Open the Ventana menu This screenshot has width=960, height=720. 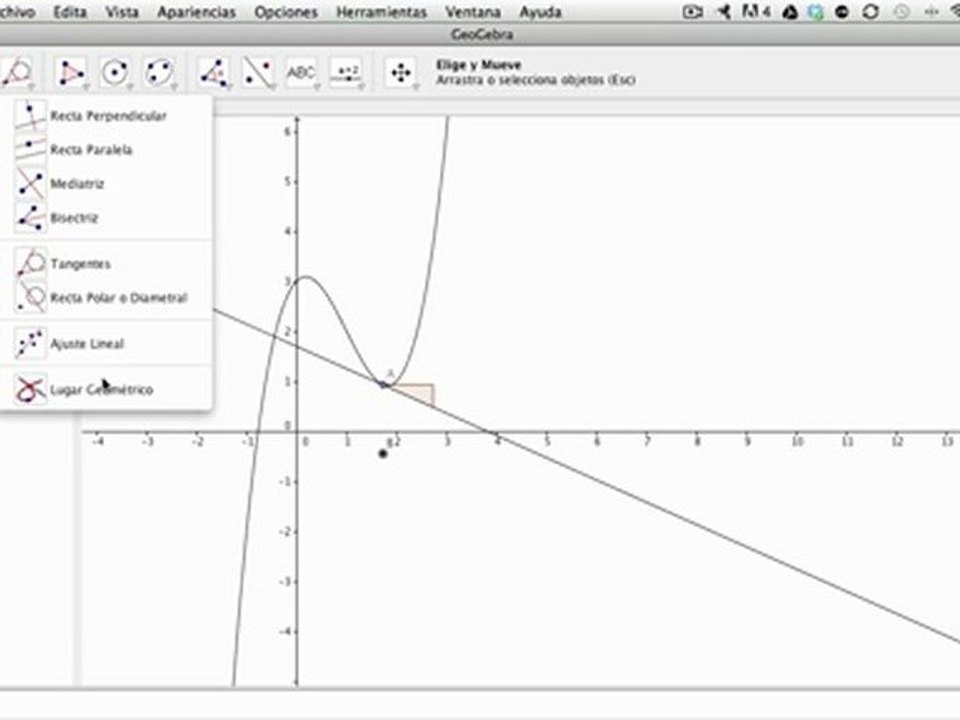coord(473,12)
